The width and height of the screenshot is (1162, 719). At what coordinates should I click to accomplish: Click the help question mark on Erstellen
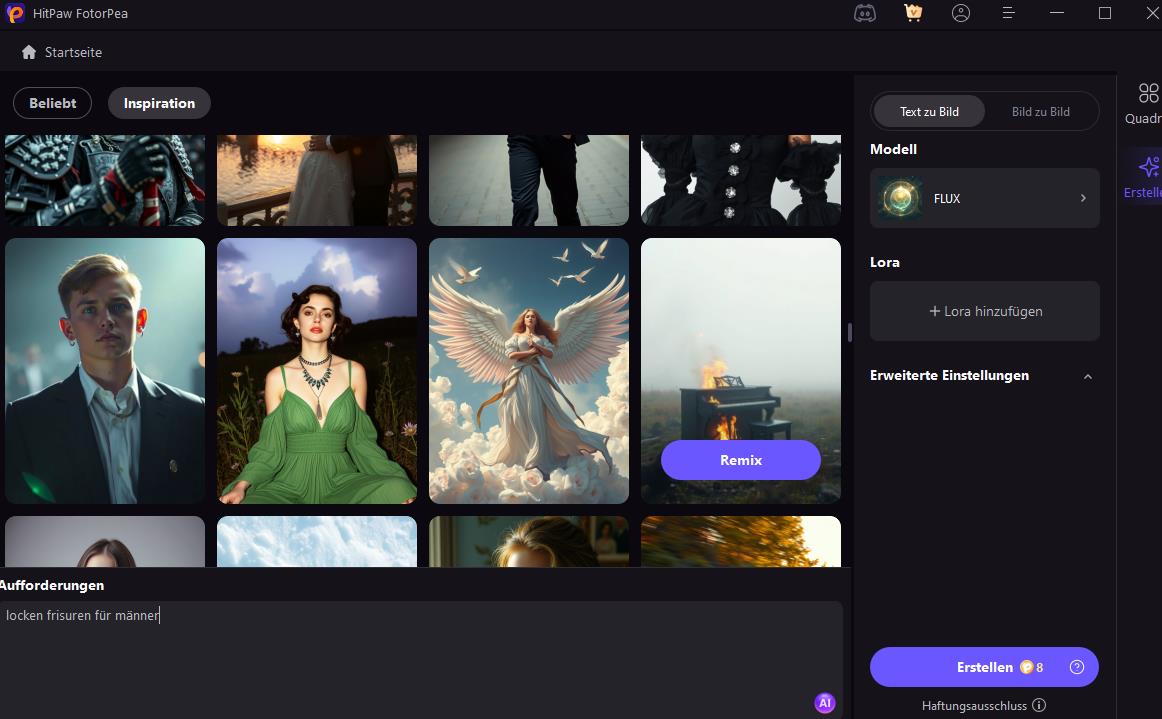[x=1077, y=667]
